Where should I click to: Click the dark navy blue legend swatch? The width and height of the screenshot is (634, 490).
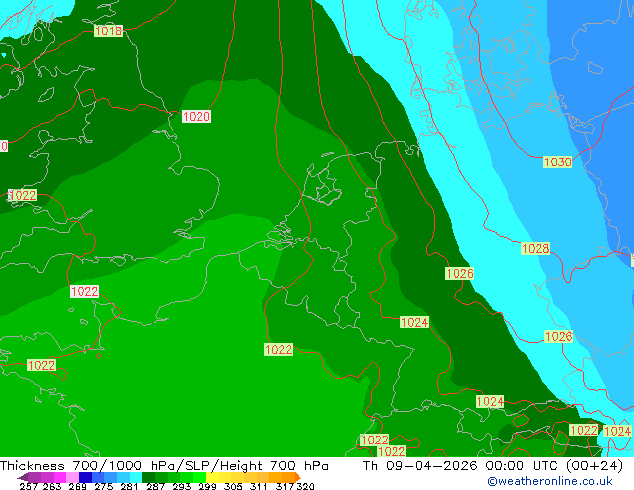85,477
